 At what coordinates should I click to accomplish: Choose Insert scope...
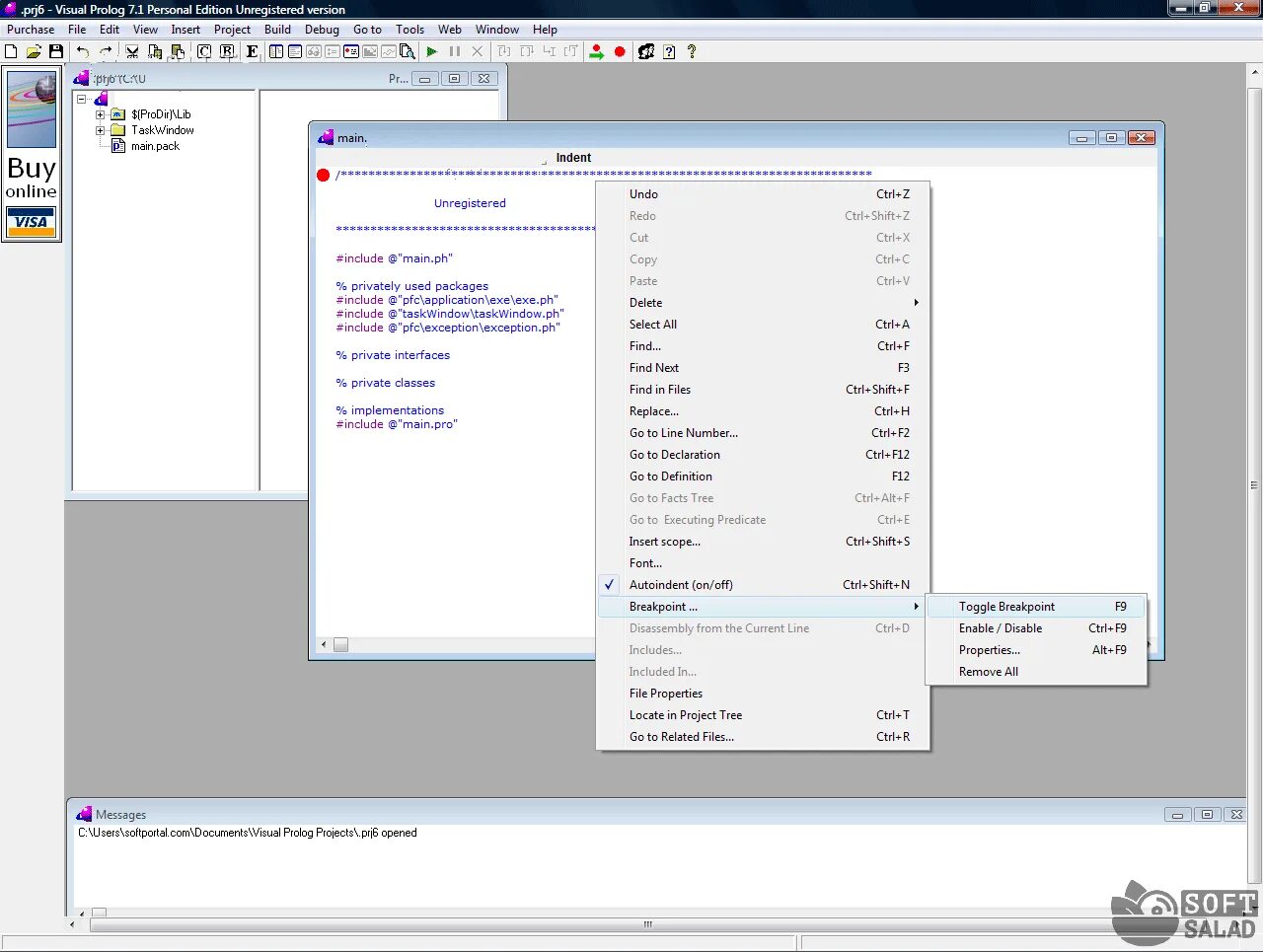[x=763, y=542]
